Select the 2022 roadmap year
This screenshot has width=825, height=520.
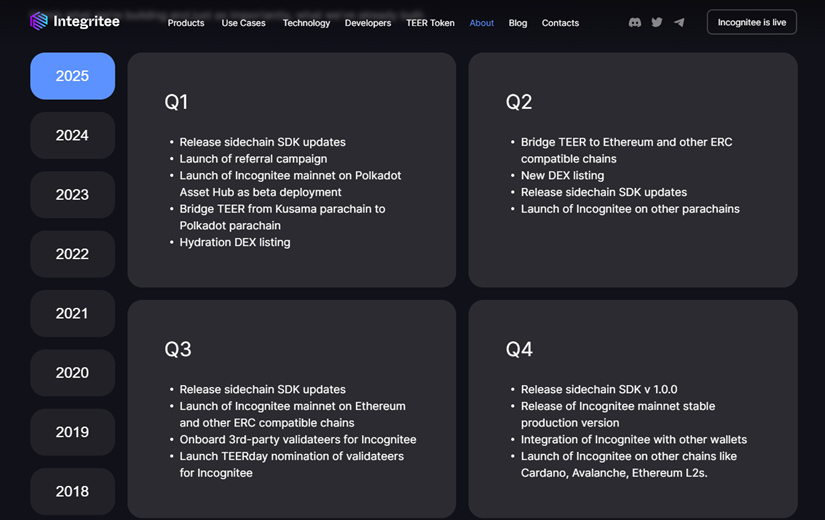[x=73, y=254]
